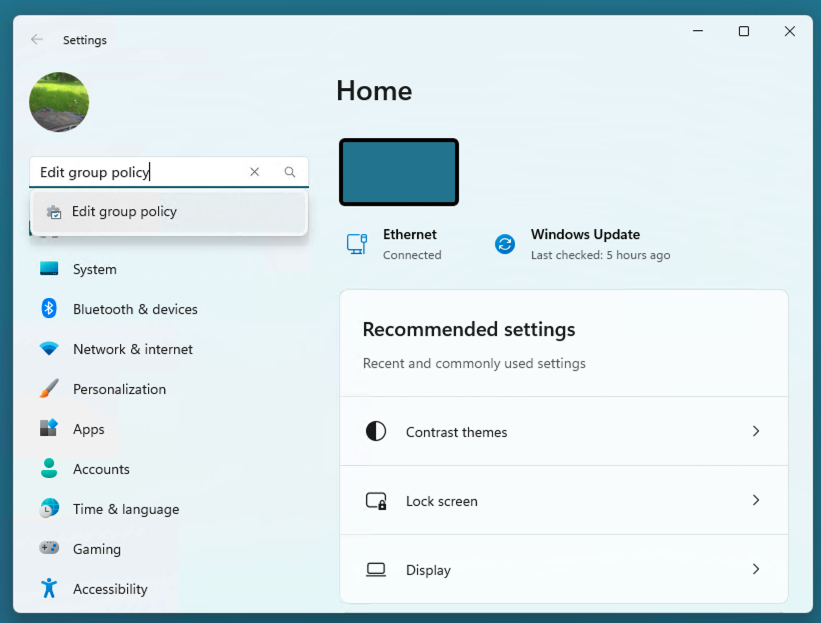Click the Personalization paintbrush icon
Viewport: 821px width, 623px height.
[49, 389]
